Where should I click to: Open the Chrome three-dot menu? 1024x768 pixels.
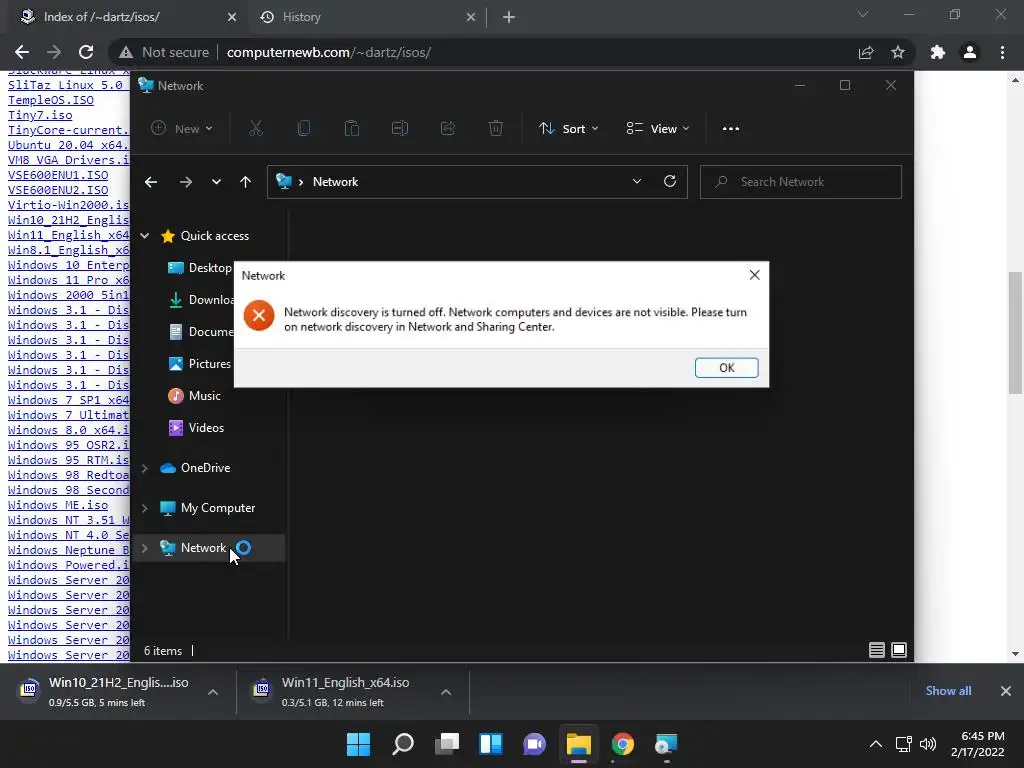(x=1002, y=52)
